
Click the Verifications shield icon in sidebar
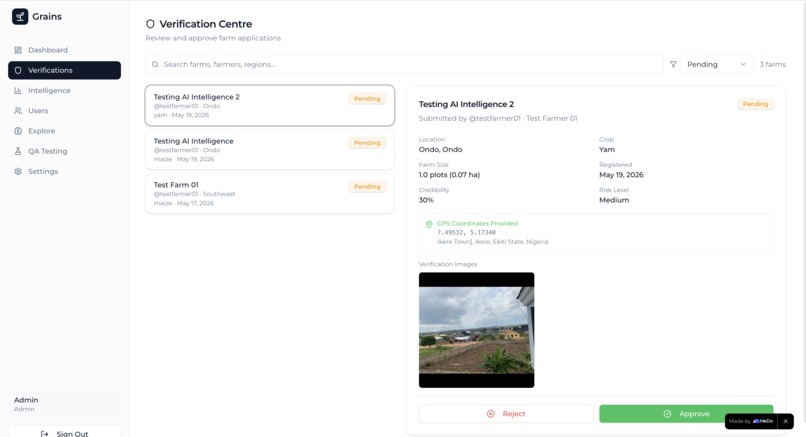[18, 70]
